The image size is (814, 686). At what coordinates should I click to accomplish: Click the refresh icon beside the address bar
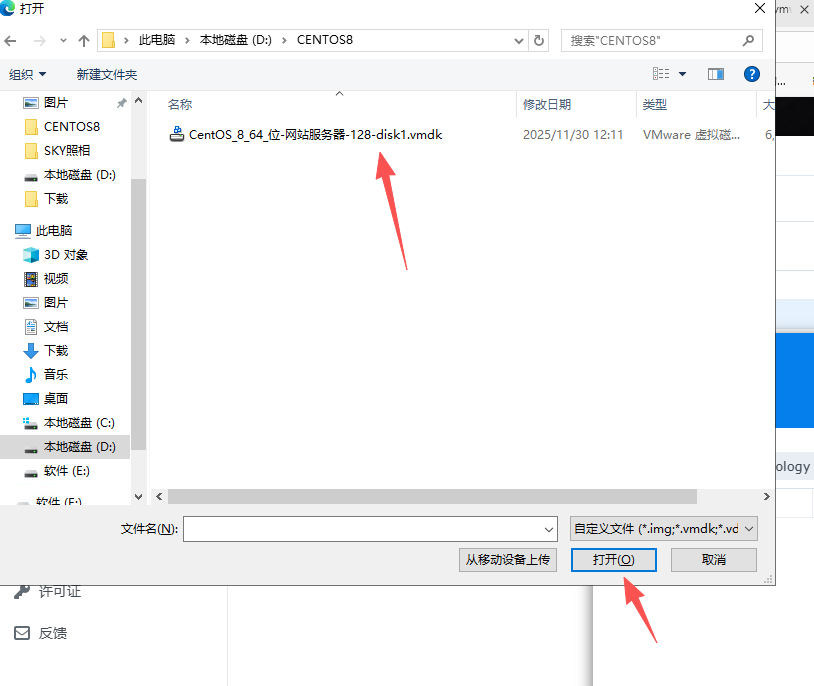tap(538, 40)
